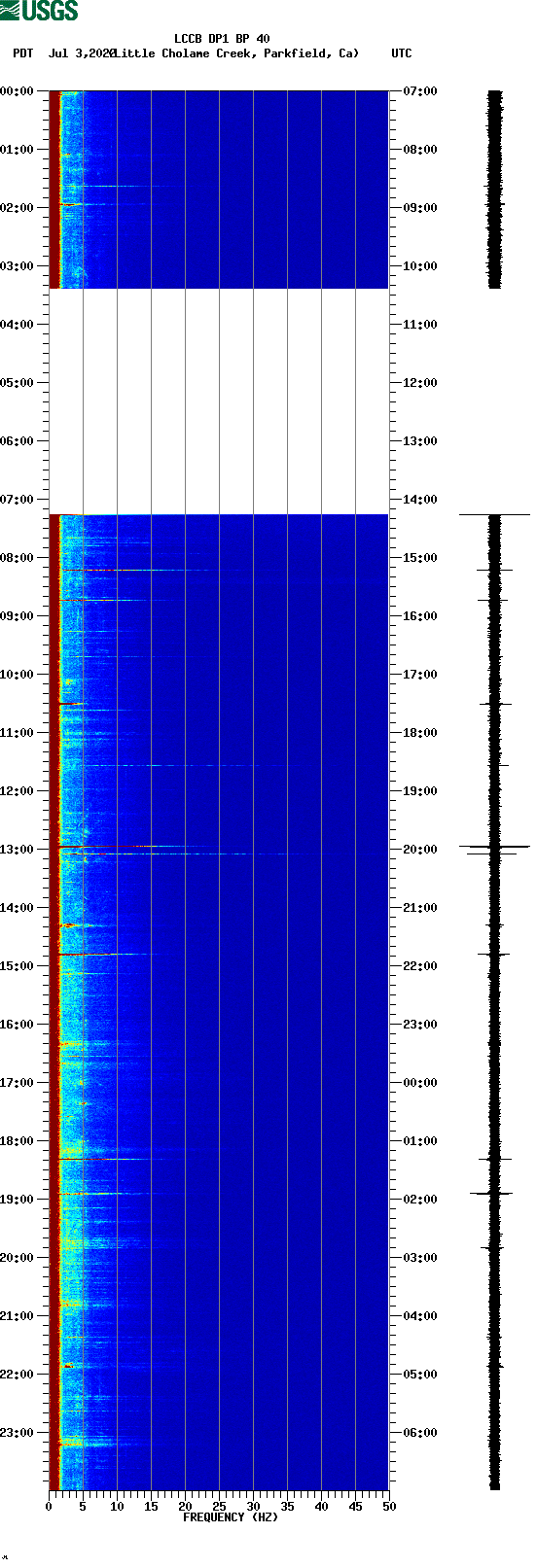Click the UTC timezone label

(402, 53)
